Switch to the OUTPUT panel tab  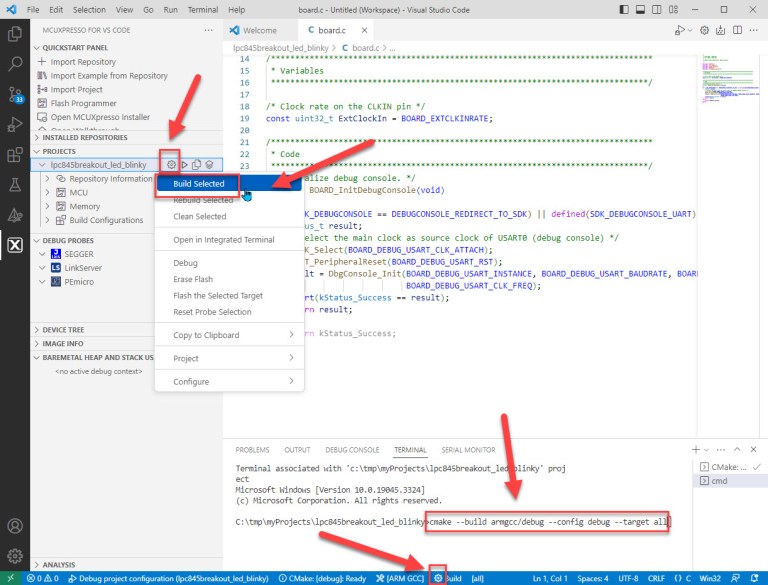[297, 450]
